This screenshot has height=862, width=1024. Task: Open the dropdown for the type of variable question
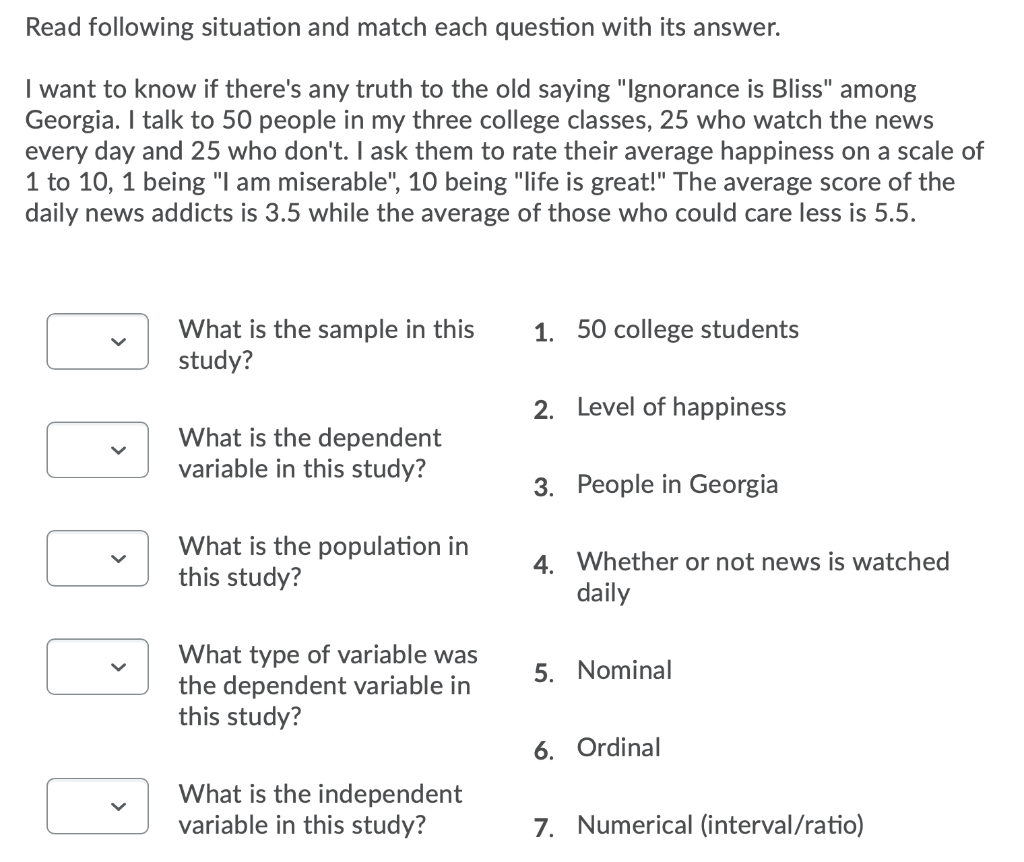(97, 667)
